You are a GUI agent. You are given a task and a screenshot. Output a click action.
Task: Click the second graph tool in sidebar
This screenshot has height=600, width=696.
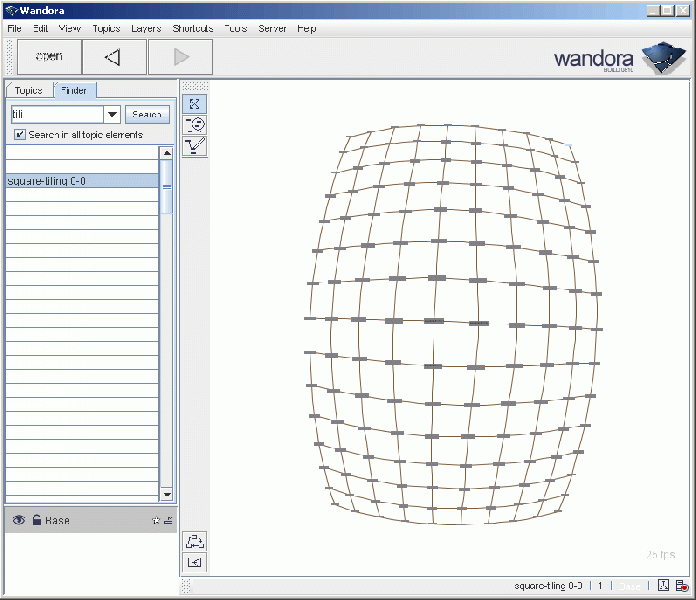click(x=196, y=125)
